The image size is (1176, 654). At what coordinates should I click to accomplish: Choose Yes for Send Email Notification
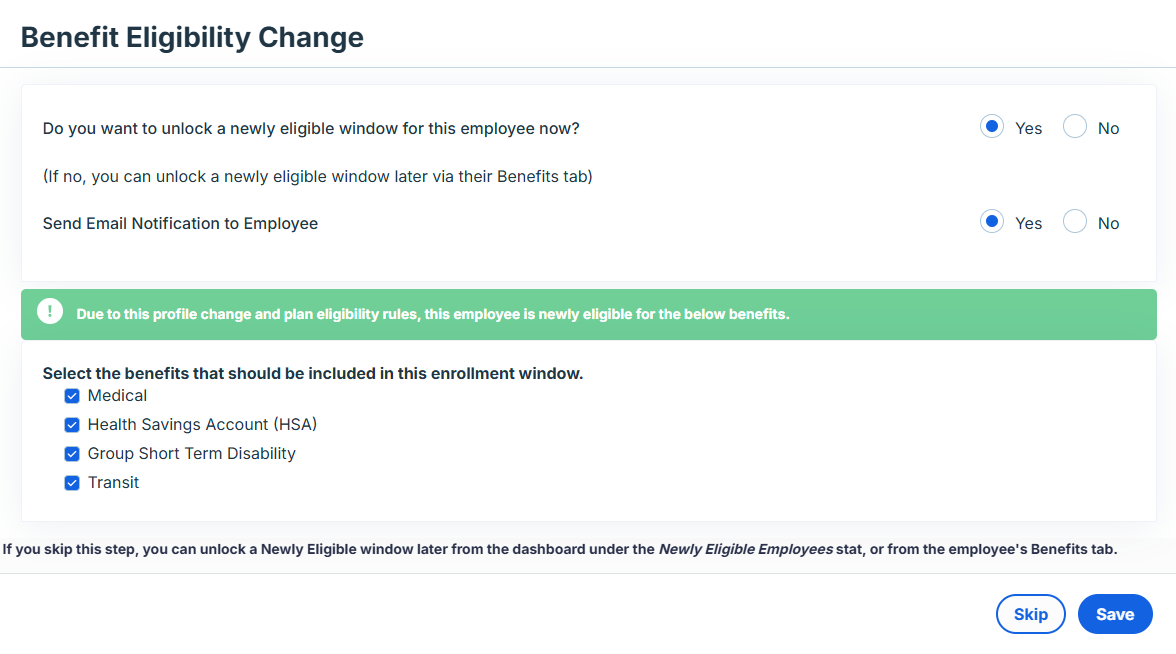click(992, 222)
